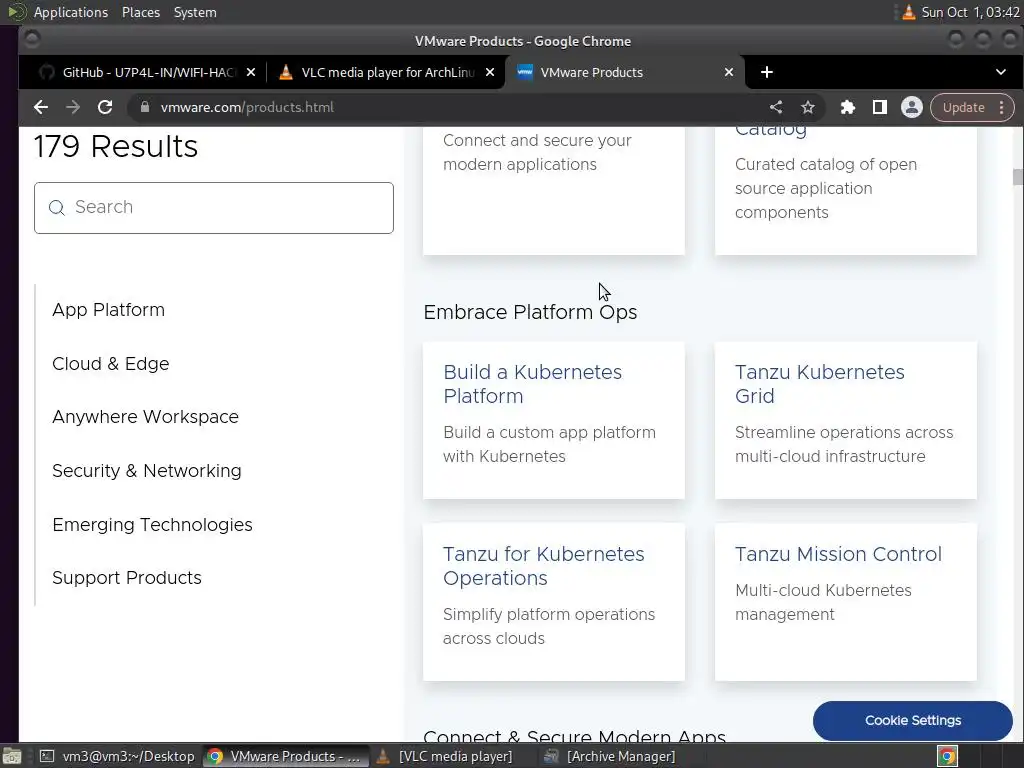This screenshot has height=768, width=1024.
Task: Open the Chrome extensions puzzle icon
Action: (x=848, y=107)
